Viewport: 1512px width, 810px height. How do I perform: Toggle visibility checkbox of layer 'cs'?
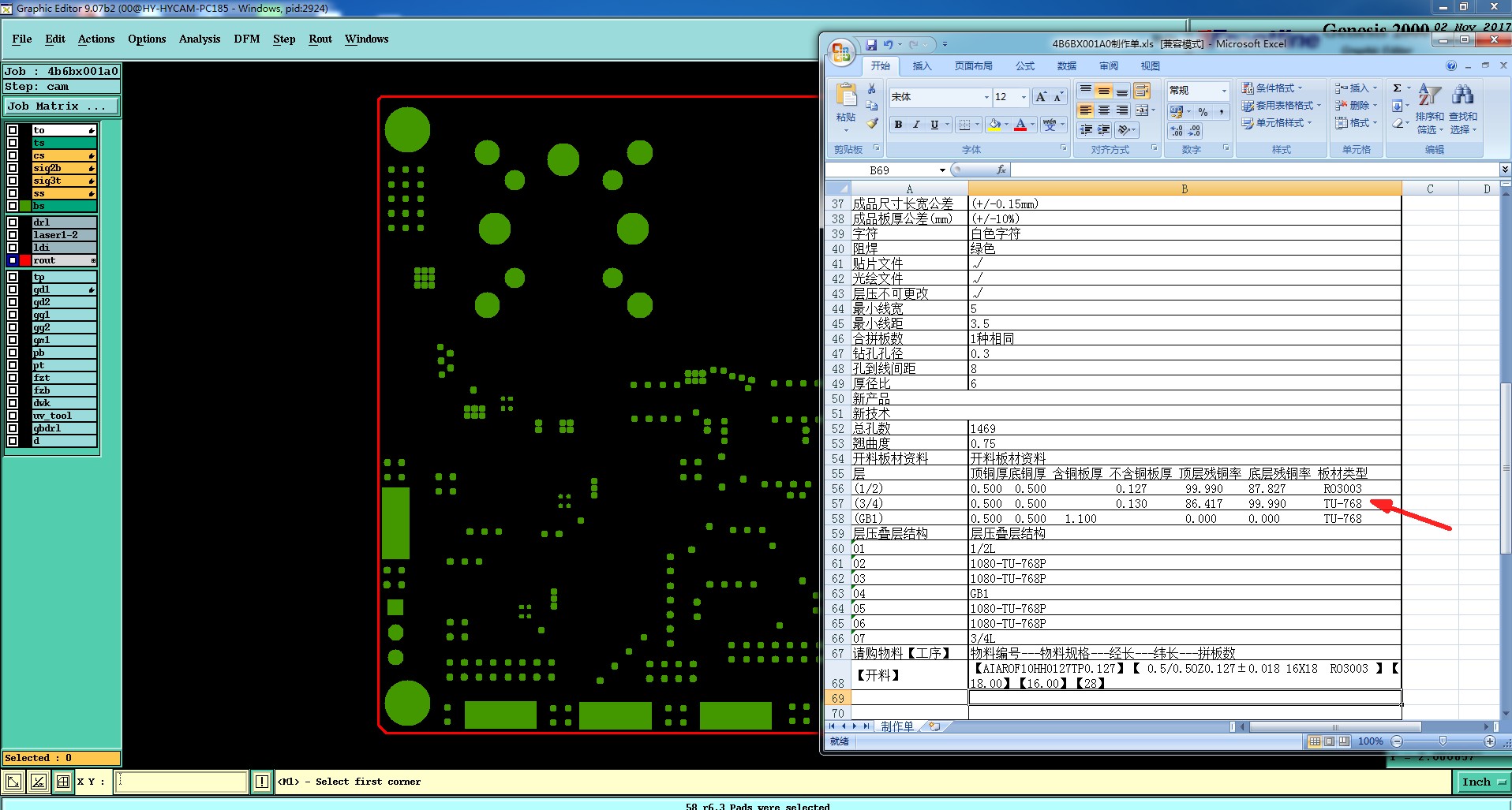click(13, 155)
